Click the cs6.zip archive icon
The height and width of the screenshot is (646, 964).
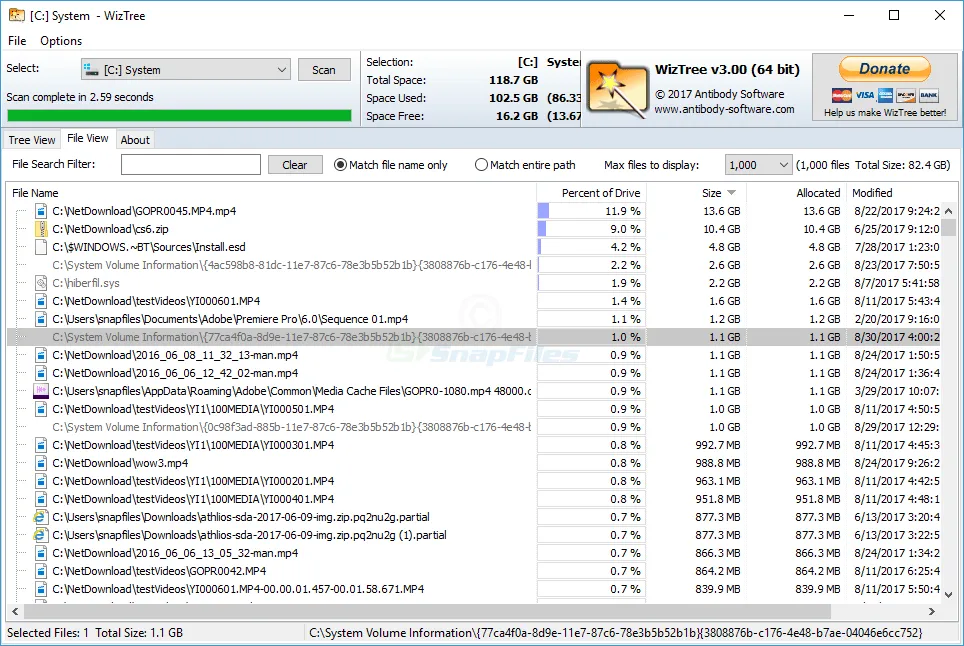coord(41,229)
